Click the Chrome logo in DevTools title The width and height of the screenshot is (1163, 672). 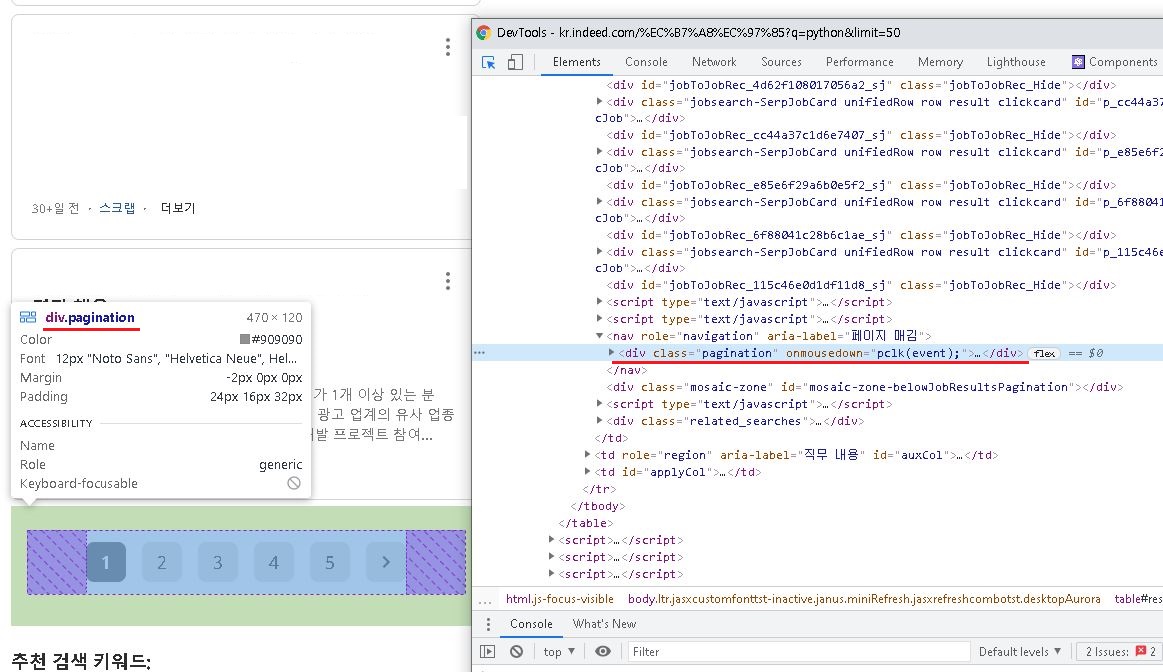coord(484,33)
